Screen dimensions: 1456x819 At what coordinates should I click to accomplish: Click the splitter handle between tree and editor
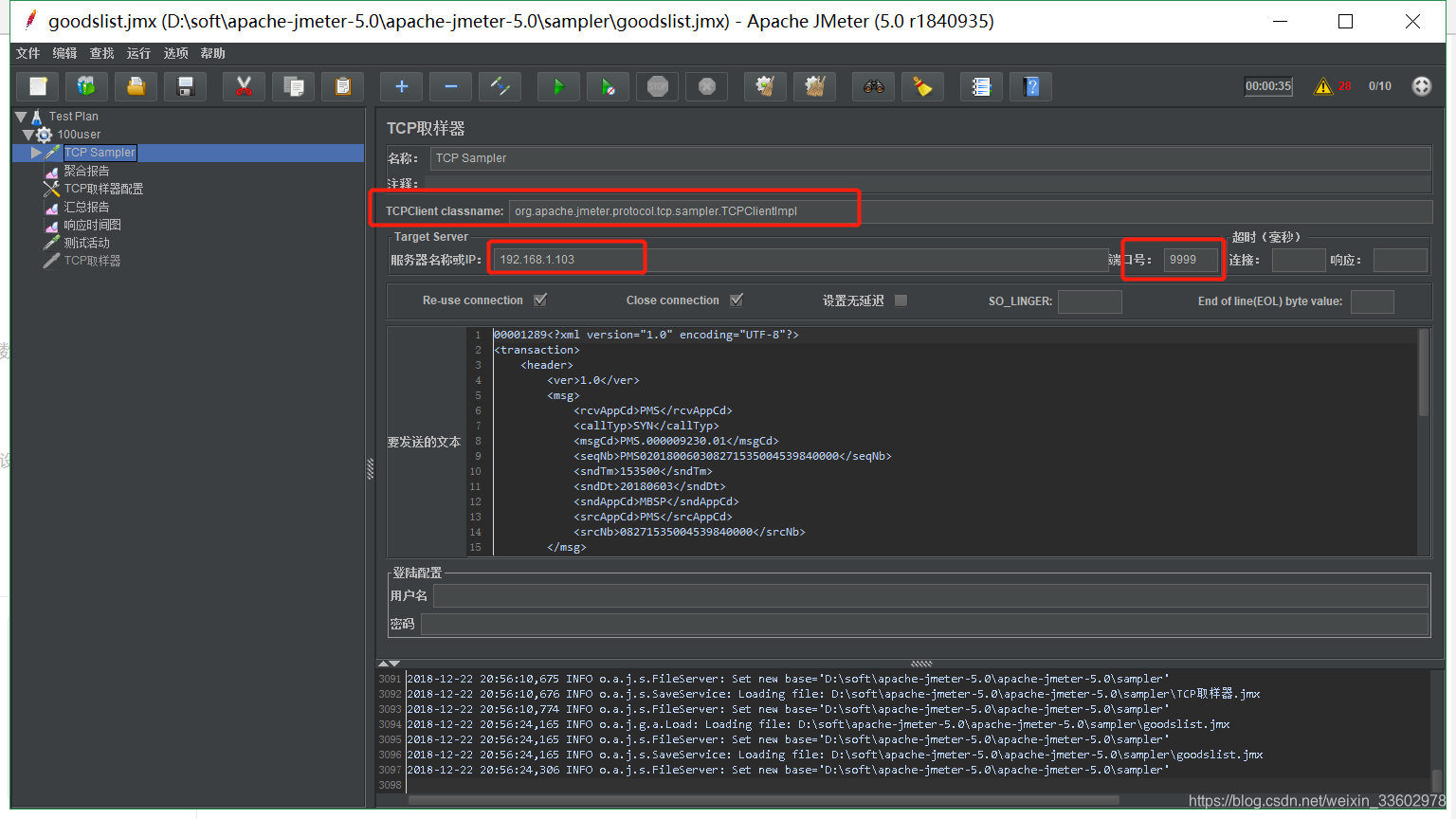pos(370,468)
